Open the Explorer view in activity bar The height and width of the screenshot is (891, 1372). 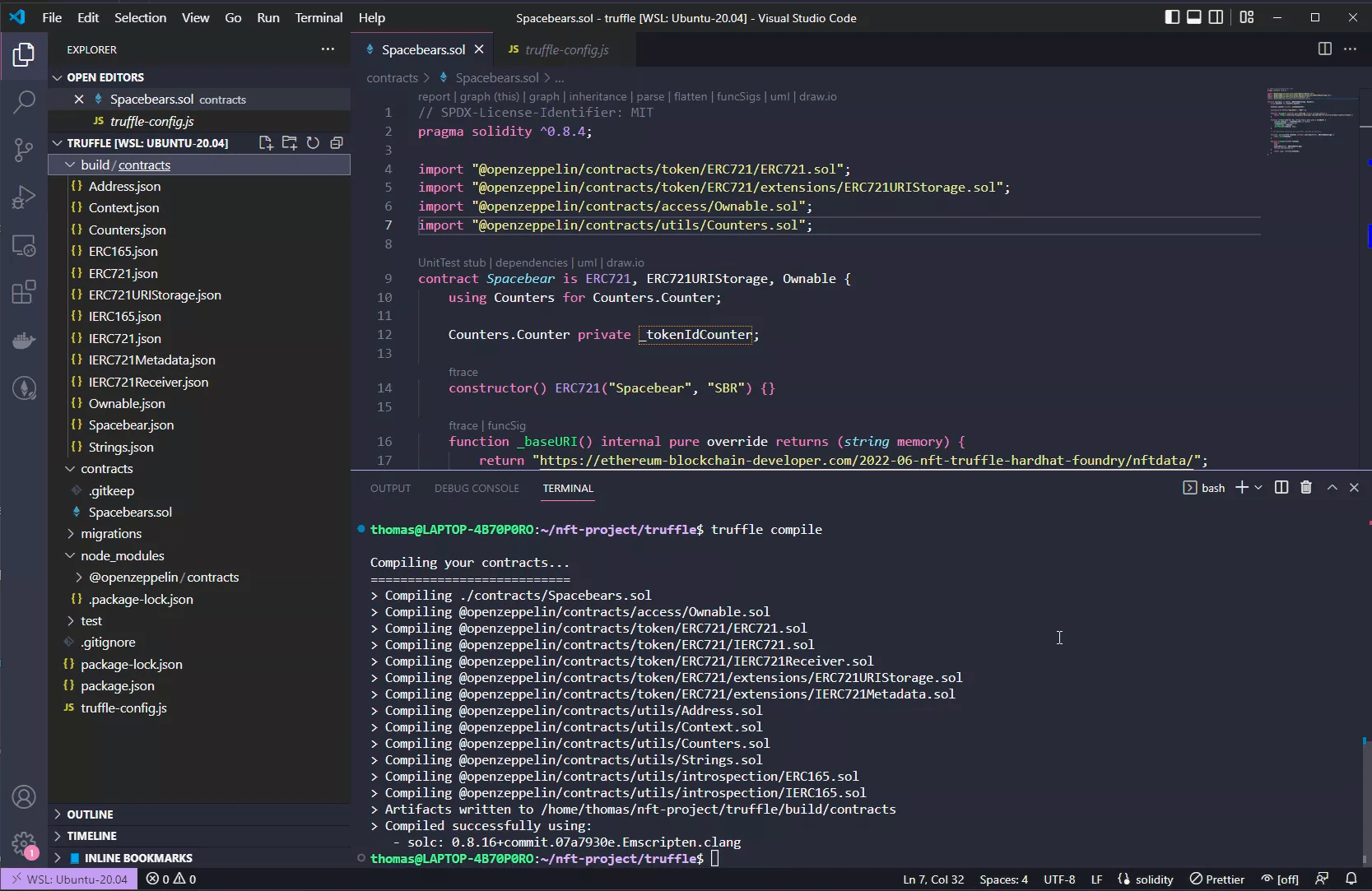(24, 55)
